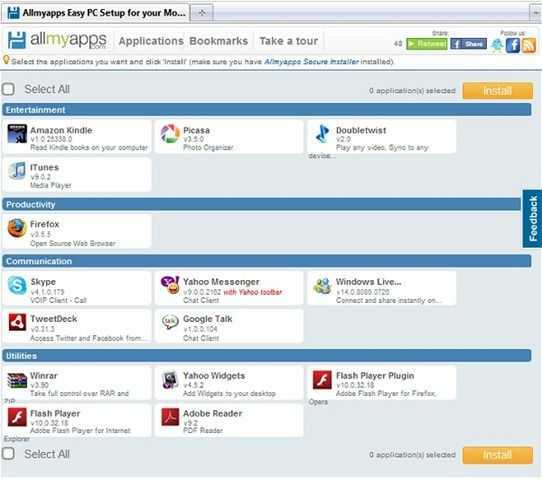542x480 pixels.
Task: Open the Applications menu item
Action: [x=151, y=41]
